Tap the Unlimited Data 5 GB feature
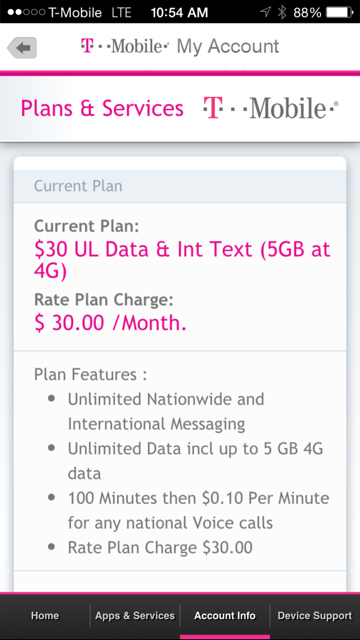Screen dimensions: 360x640 (x=195, y=461)
